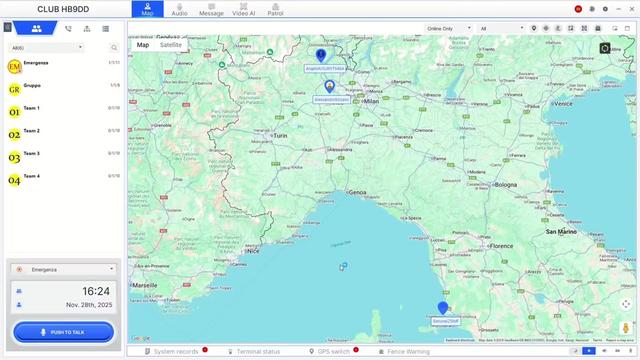
Task: Open Fence Warning in bottom bar
Action: click(404, 351)
